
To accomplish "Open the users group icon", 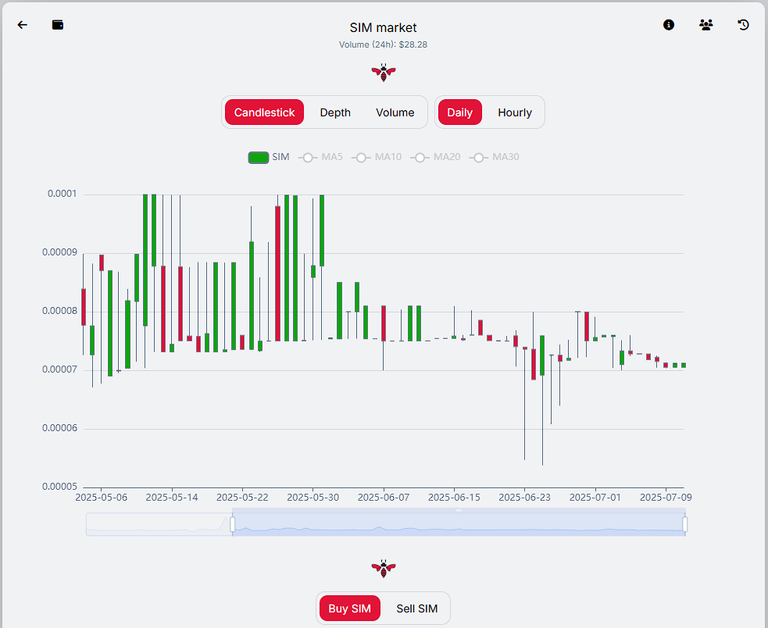I will [706, 25].
